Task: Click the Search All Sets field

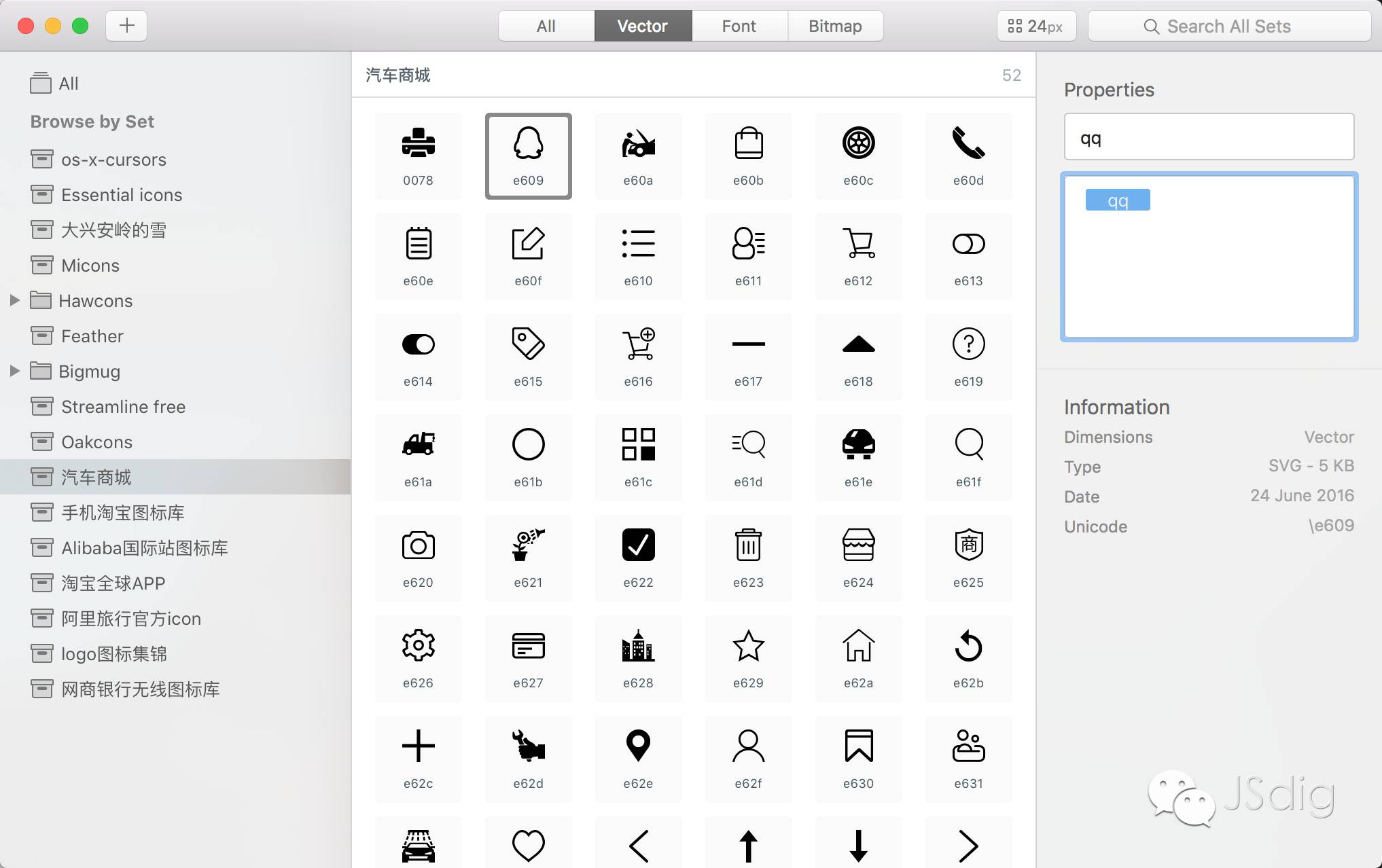Action: point(1228,26)
